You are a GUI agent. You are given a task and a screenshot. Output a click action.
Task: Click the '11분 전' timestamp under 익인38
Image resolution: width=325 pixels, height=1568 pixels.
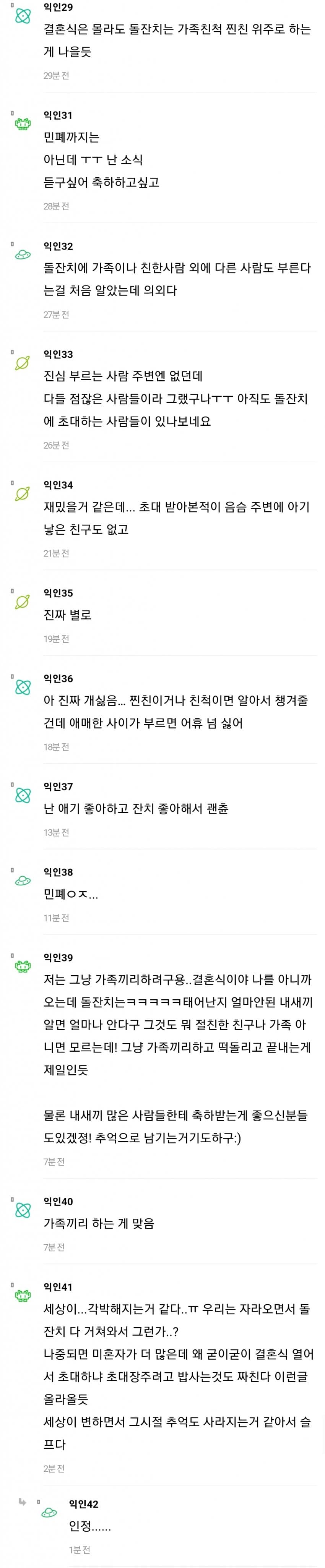pos(56,918)
